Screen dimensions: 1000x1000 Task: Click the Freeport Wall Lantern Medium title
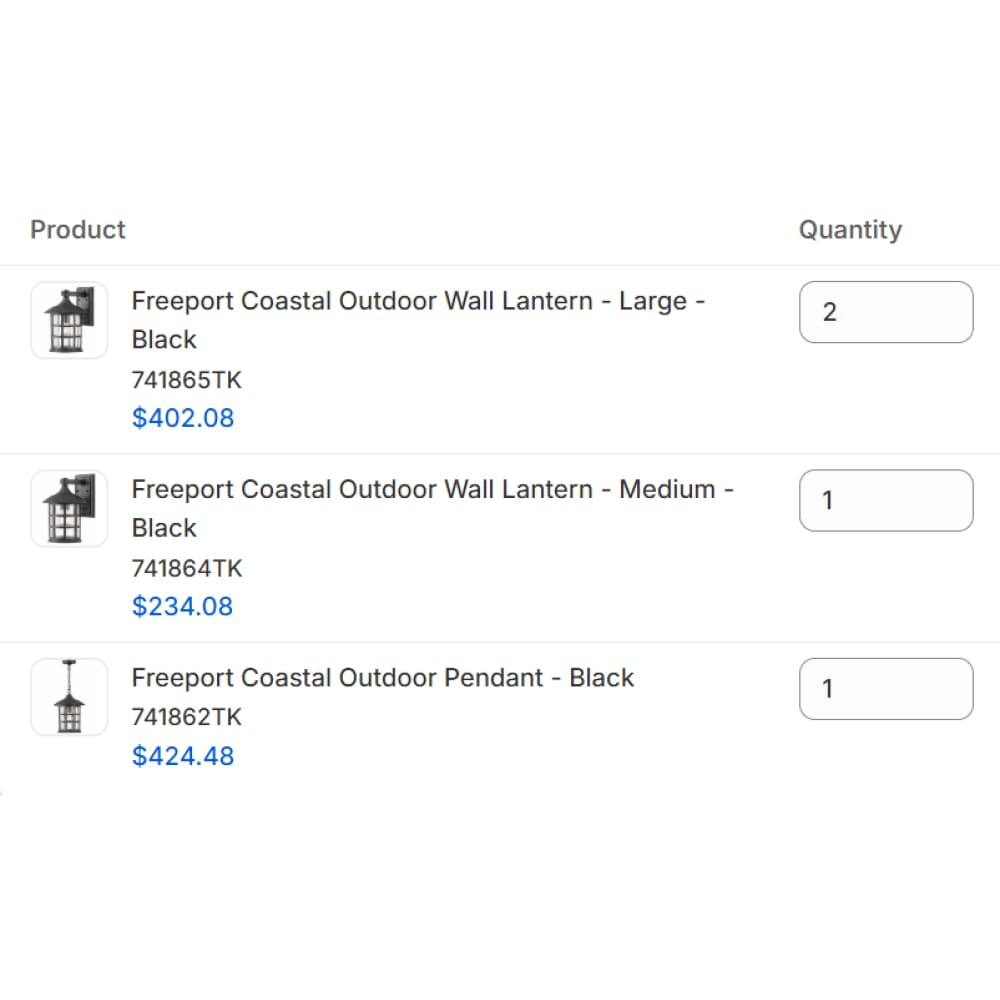pyautogui.click(x=432, y=490)
